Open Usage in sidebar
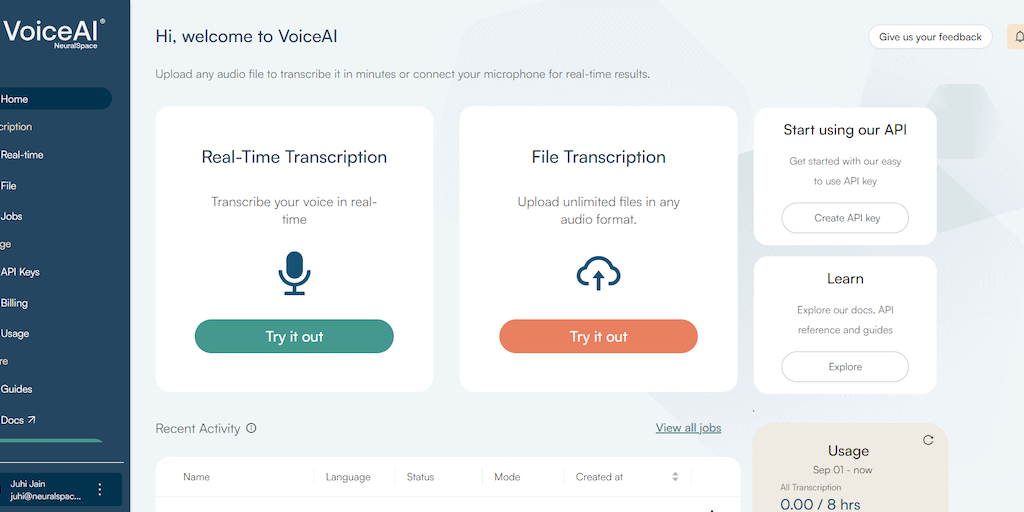The image size is (1024, 512). [x=15, y=333]
